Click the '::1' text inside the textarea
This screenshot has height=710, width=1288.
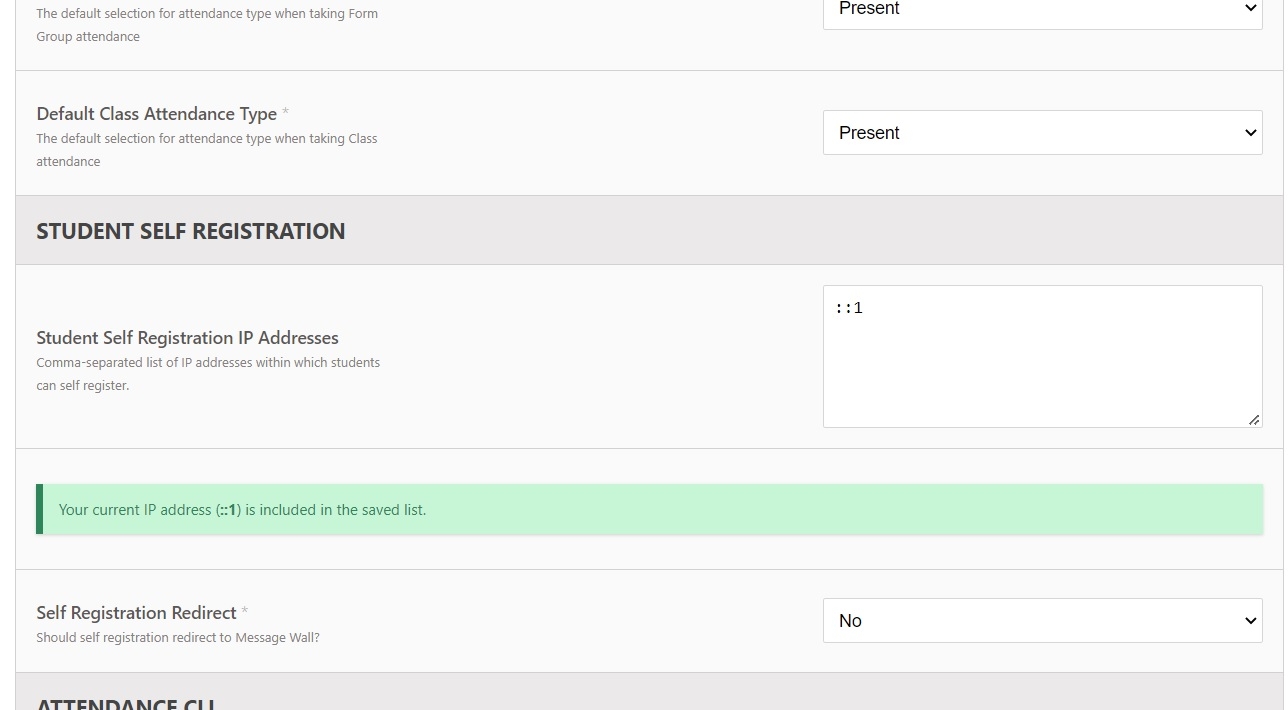pos(849,308)
